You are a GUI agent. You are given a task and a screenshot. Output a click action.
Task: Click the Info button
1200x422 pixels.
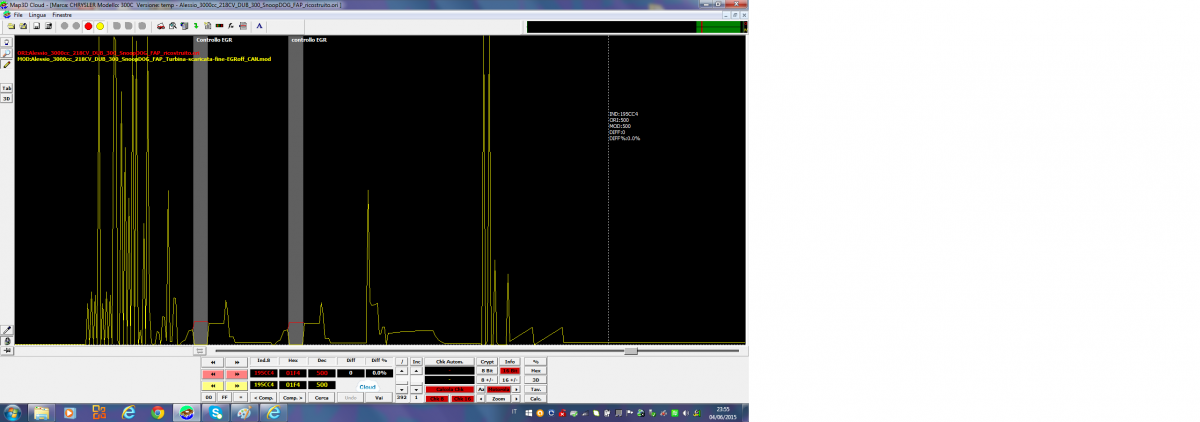[510, 362]
